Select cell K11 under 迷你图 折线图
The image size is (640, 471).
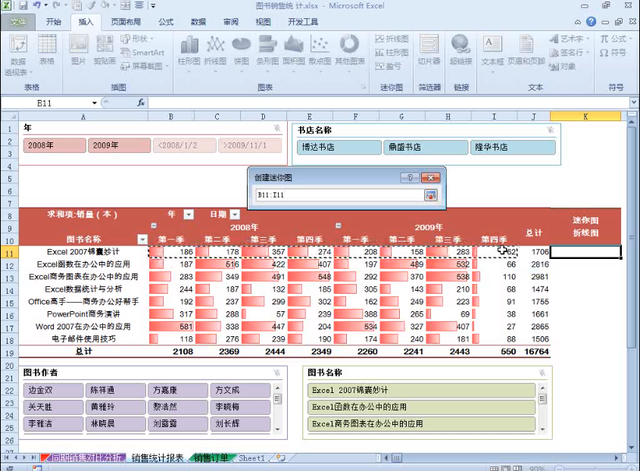pyautogui.click(x=585, y=252)
